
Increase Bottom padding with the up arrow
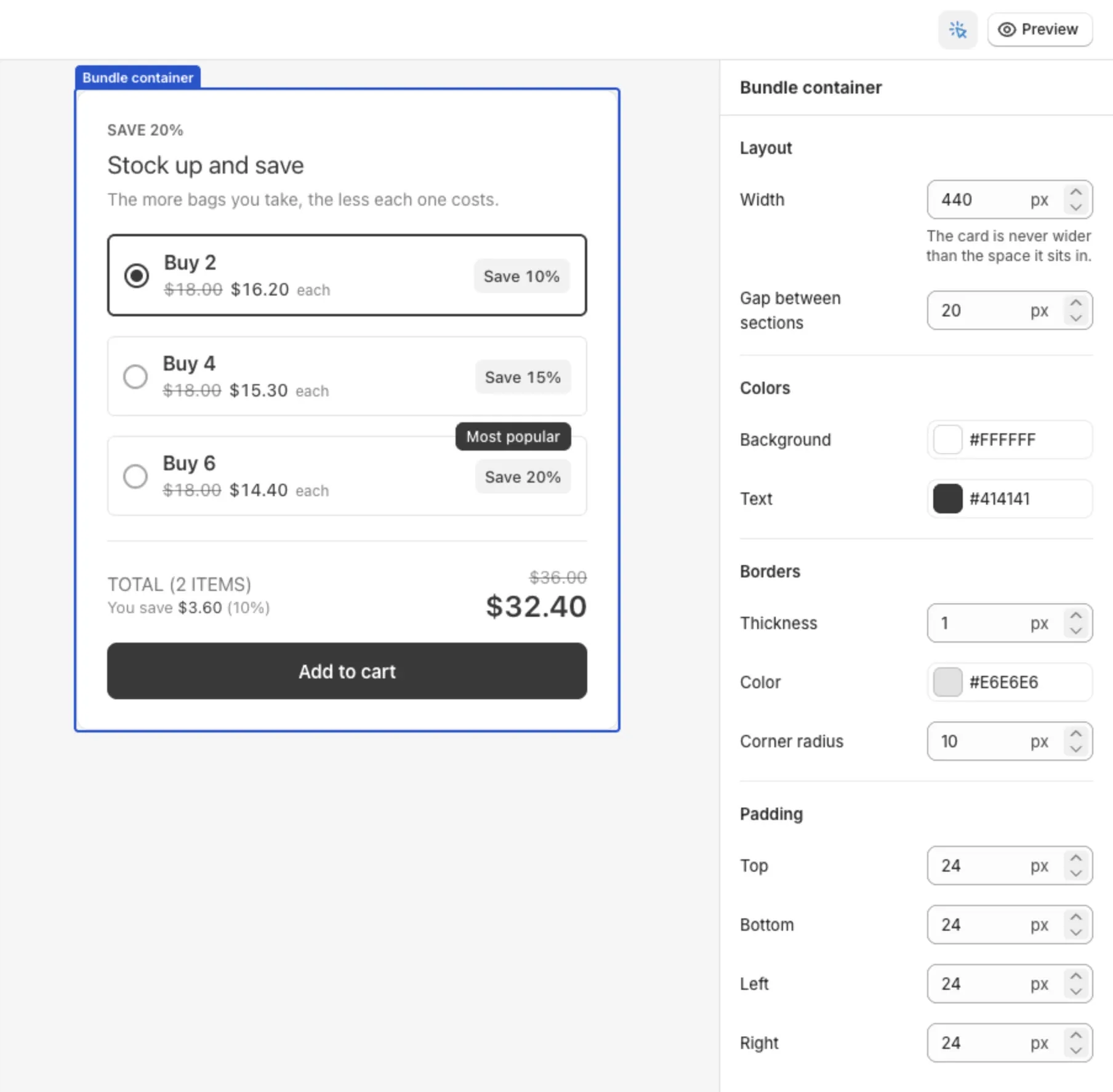[1076, 917]
